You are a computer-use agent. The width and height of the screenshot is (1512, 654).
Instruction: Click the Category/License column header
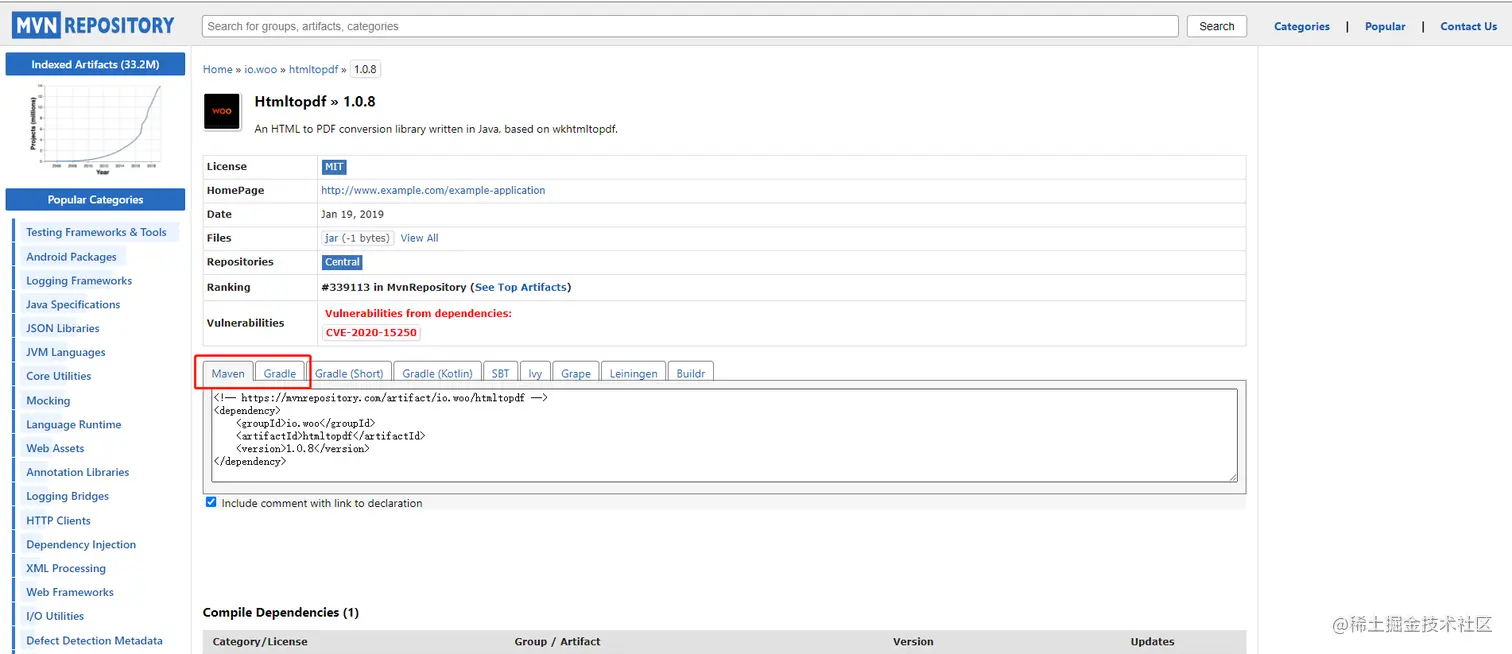260,641
